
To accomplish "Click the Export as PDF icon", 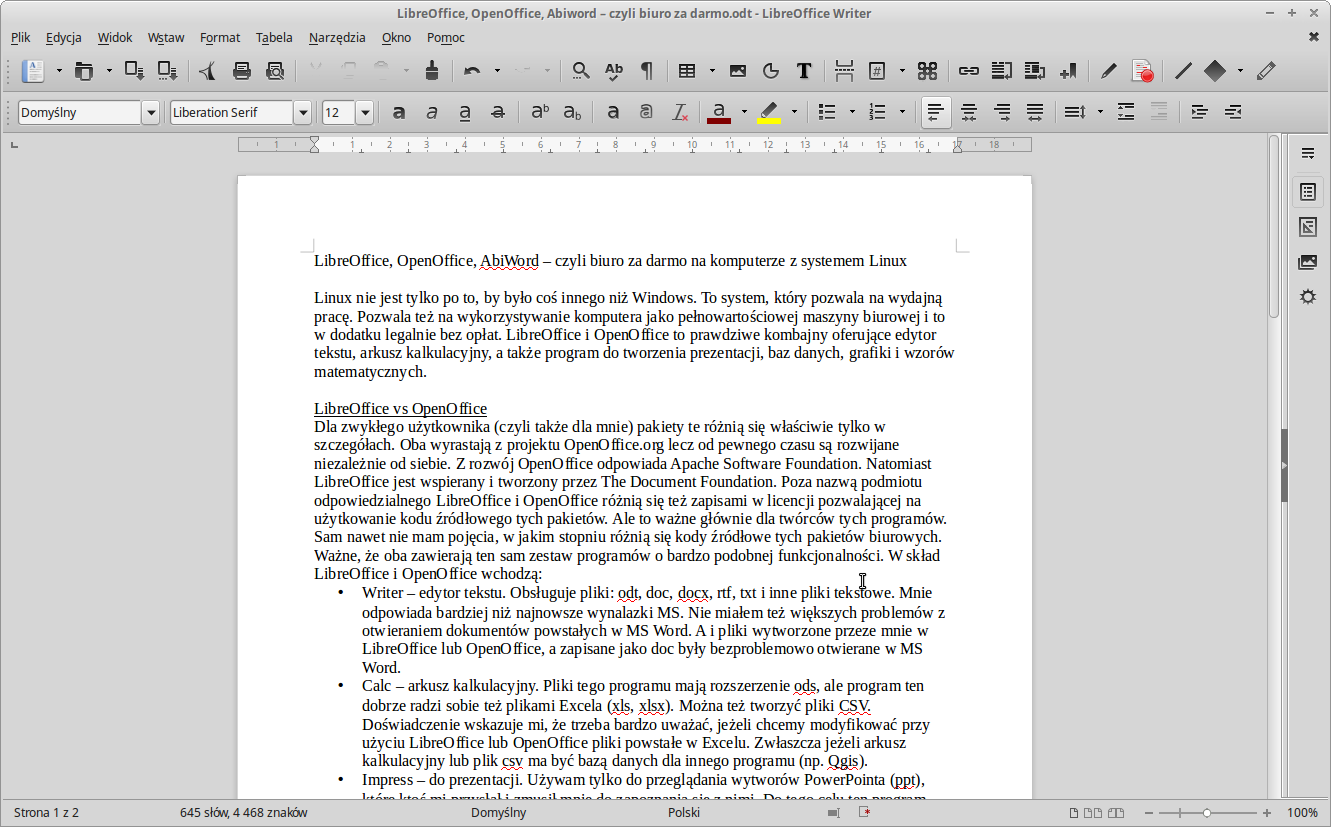I will [208, 71].
